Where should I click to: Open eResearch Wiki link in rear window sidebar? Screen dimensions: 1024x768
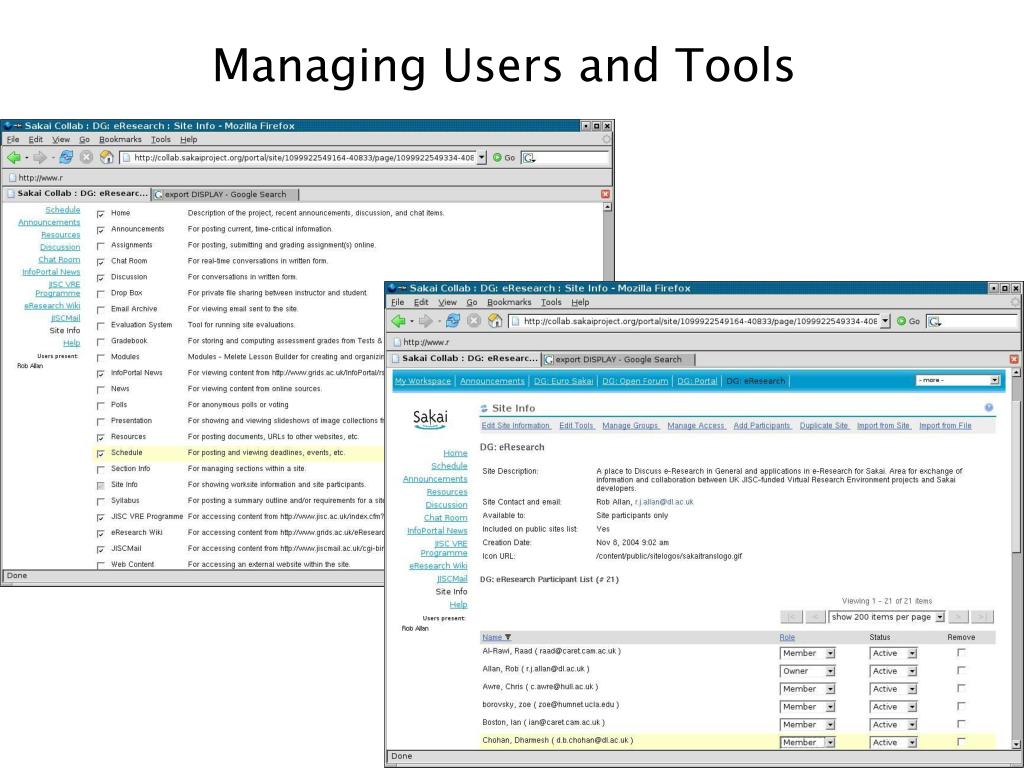coord(52,306)
